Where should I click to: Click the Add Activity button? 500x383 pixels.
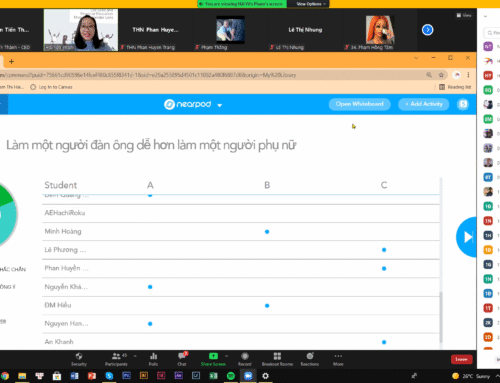424,104
